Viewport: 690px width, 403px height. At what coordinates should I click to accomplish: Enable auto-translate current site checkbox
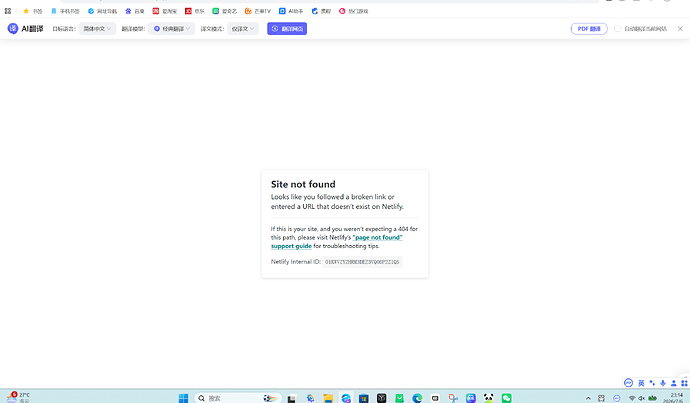tap(617, 29)
